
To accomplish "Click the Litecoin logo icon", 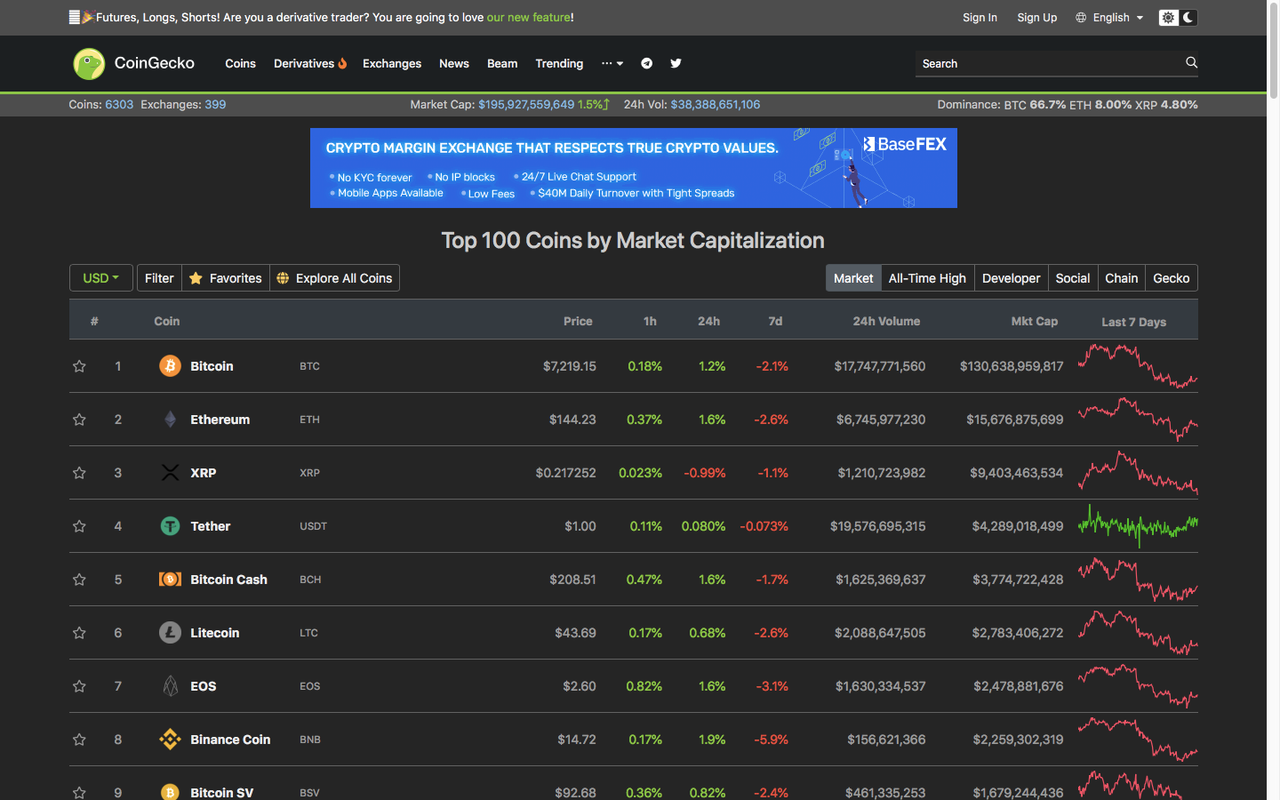I will pyautogui.click(x=170, y=632).
